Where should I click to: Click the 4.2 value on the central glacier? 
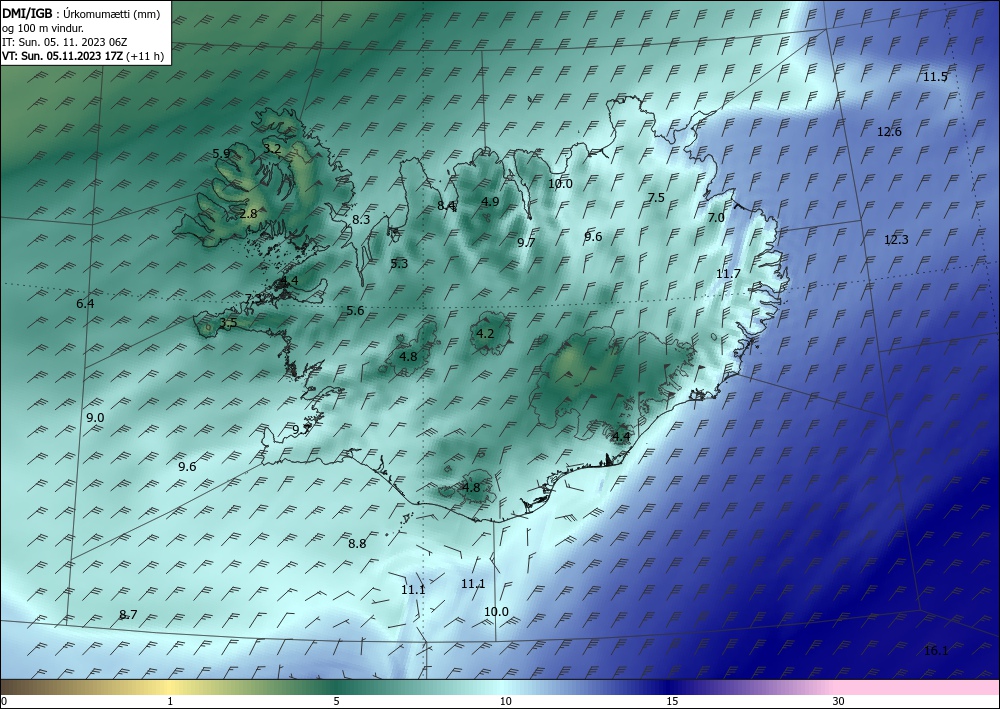click(x=485, y=333)
